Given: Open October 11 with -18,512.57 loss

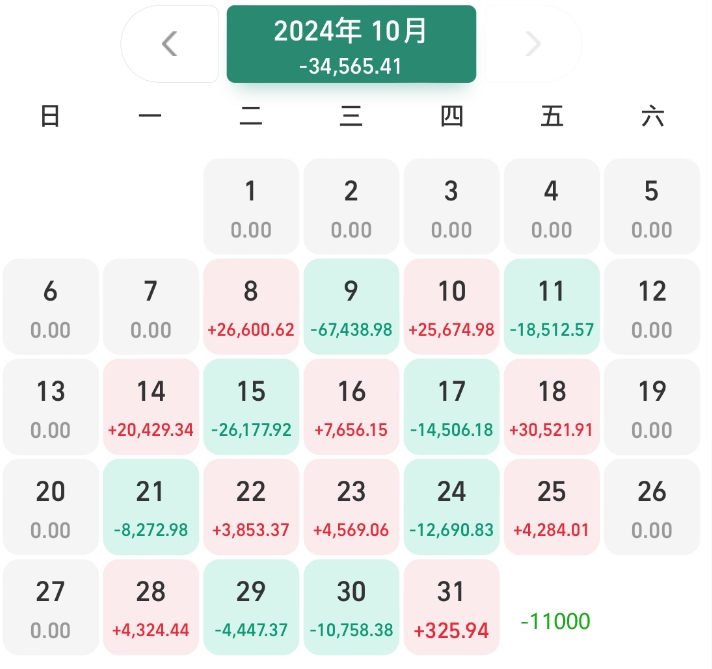Looking at the screenshot, I should 552,307.
